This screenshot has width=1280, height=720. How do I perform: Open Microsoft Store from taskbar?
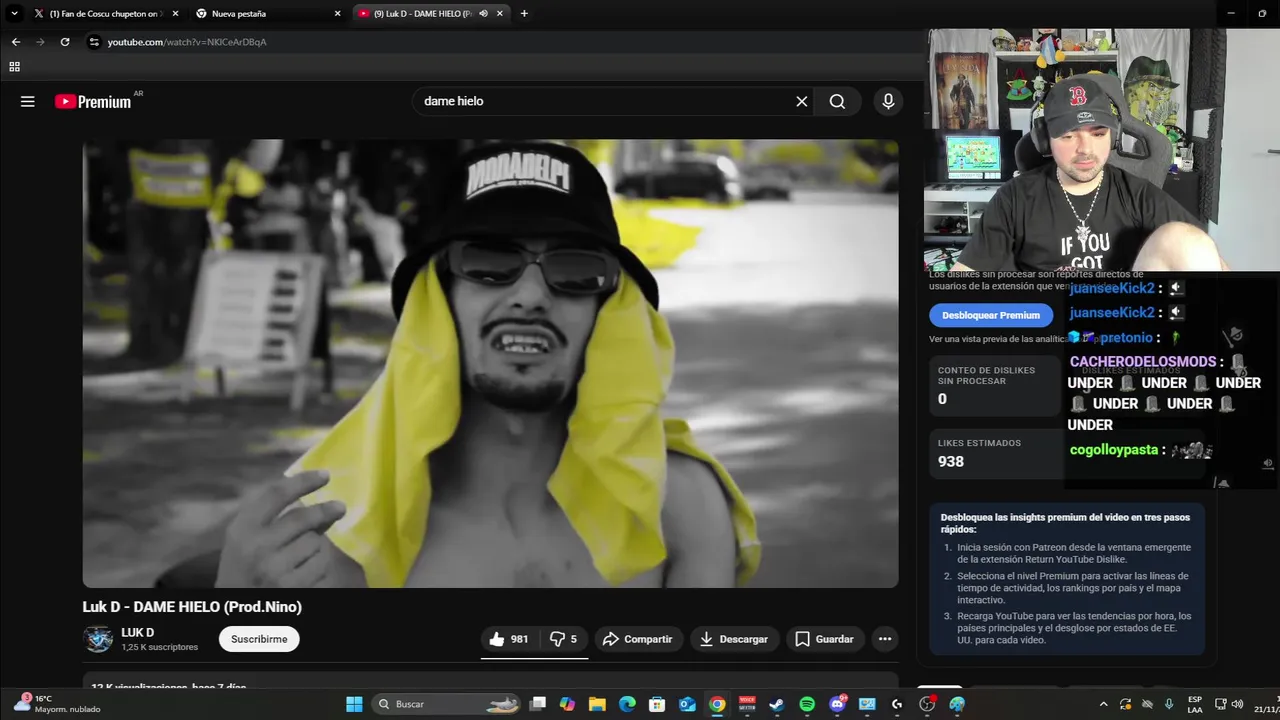(657, 704)
